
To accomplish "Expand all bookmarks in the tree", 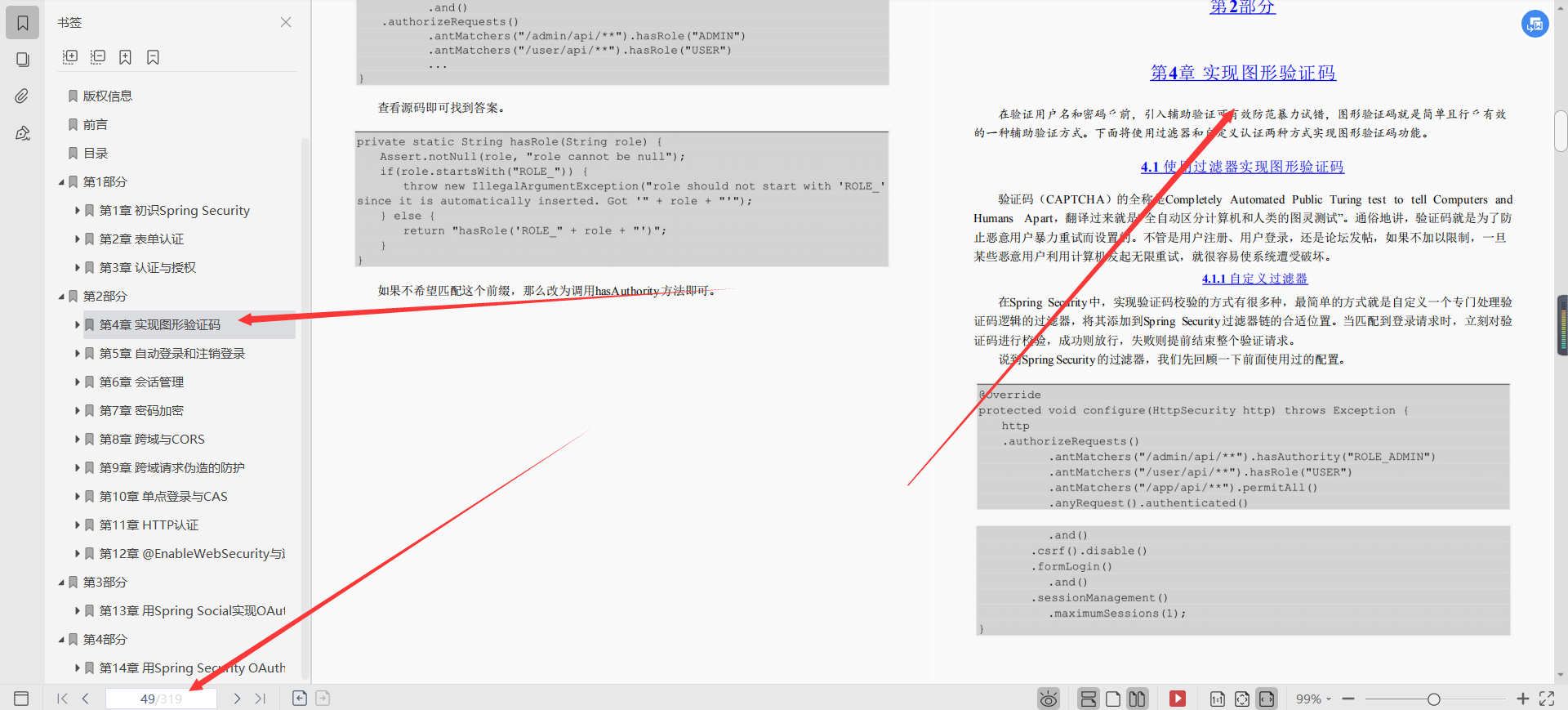I will pyautogui.click(x=70, y=57).
